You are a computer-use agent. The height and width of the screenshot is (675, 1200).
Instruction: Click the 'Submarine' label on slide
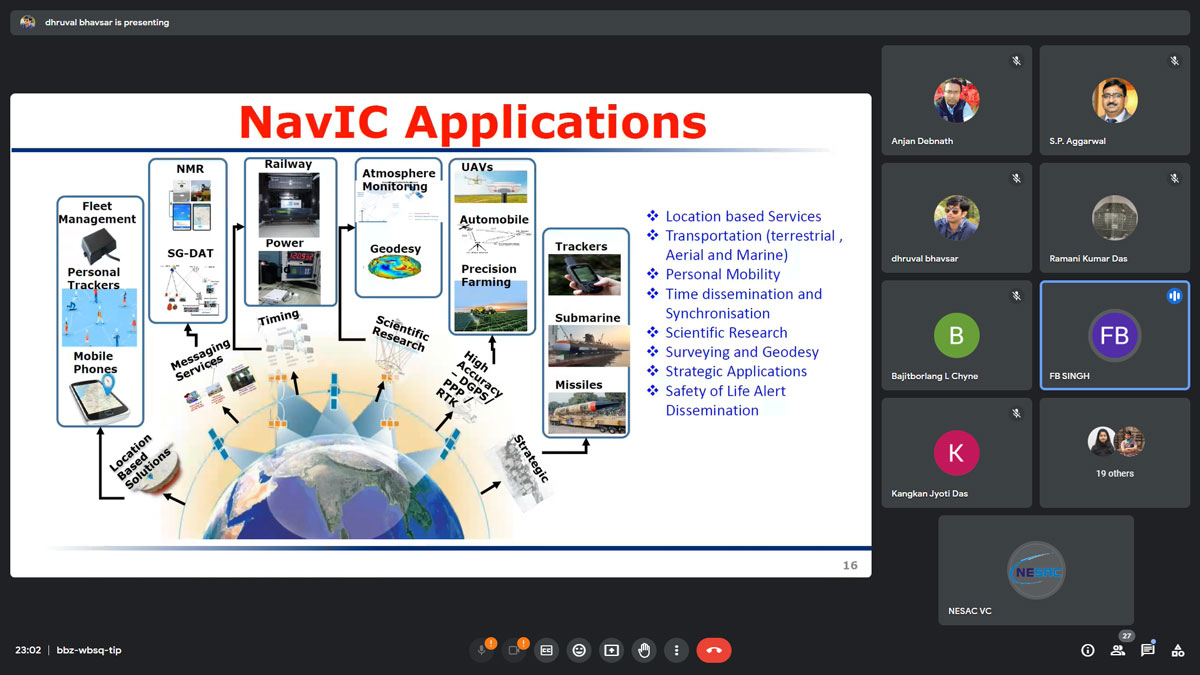588,318
